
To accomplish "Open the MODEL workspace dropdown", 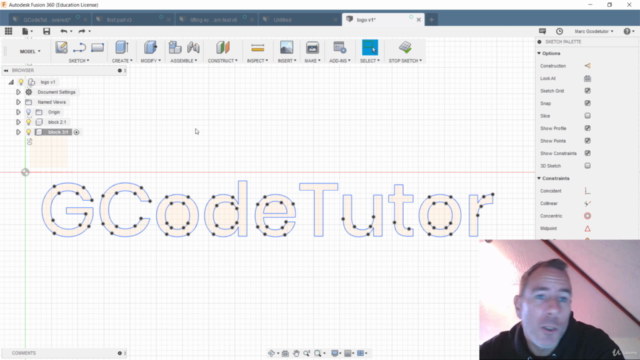I will click(30, 51).
